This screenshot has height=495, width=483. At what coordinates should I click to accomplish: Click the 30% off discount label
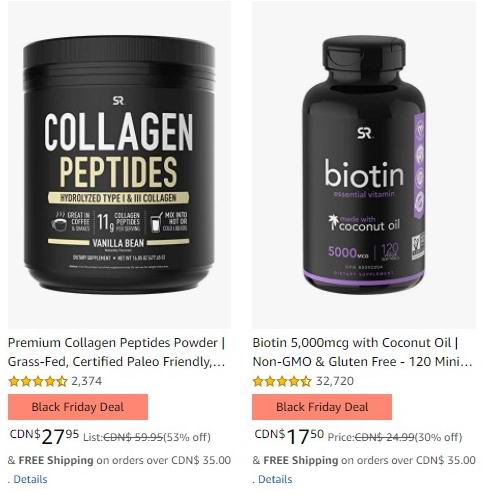click(438, 437)
